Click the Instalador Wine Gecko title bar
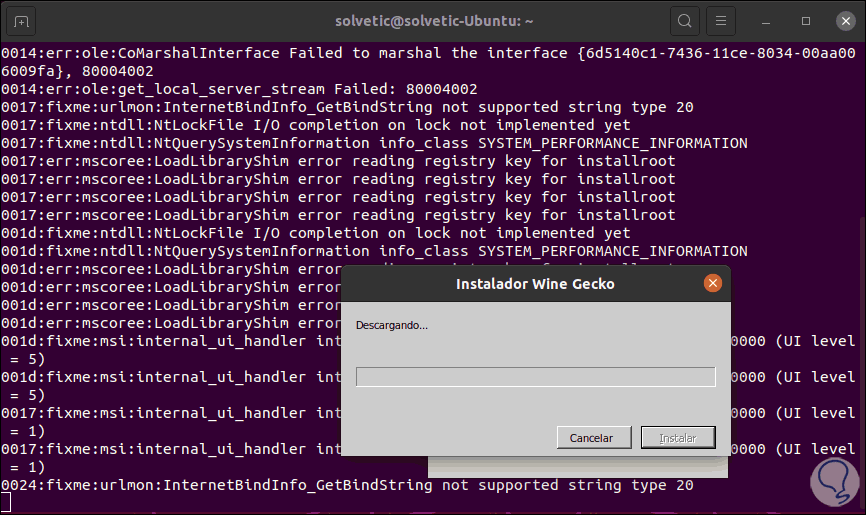Screen dimensions: 866x515 pyautogui.click(x=535, y=283)
